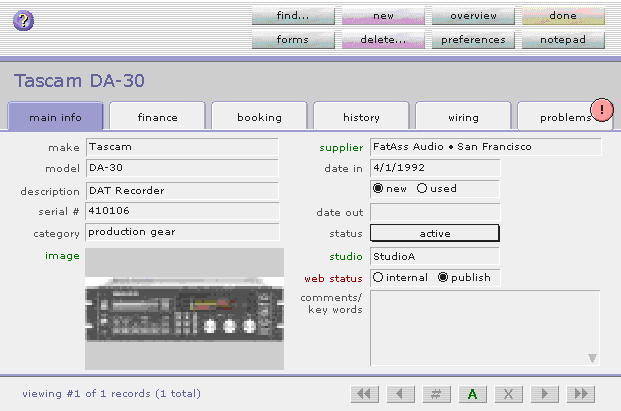This screenshot has height=411, width=621.
Task: Click the serial # field 410106
Action: point(182,211)
